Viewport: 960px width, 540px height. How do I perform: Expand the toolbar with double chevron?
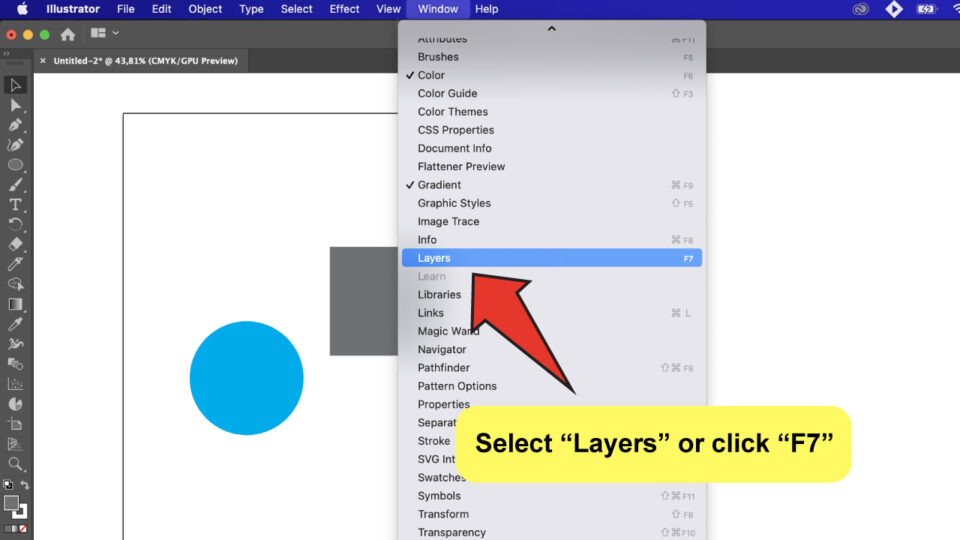[7, 54]
